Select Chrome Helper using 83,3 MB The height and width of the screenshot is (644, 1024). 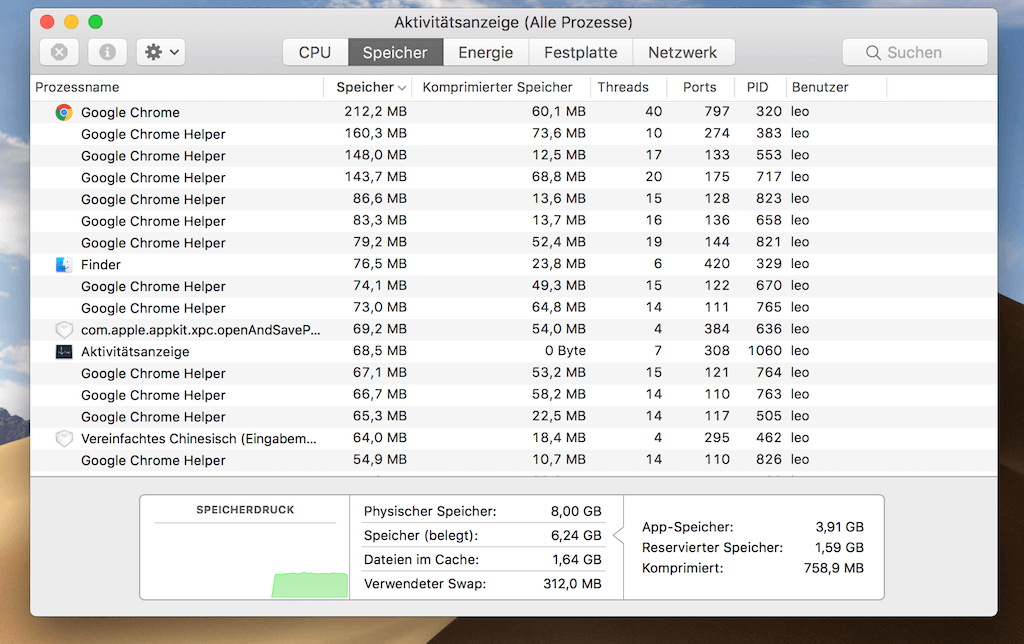click(153, 221)
